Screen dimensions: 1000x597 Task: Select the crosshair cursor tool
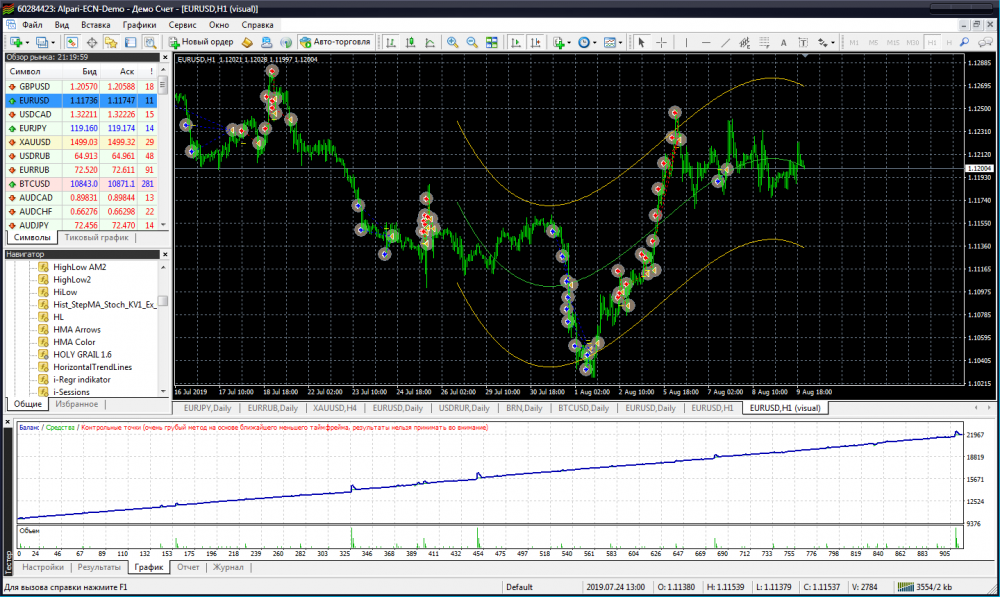click(x=662, y=43)
